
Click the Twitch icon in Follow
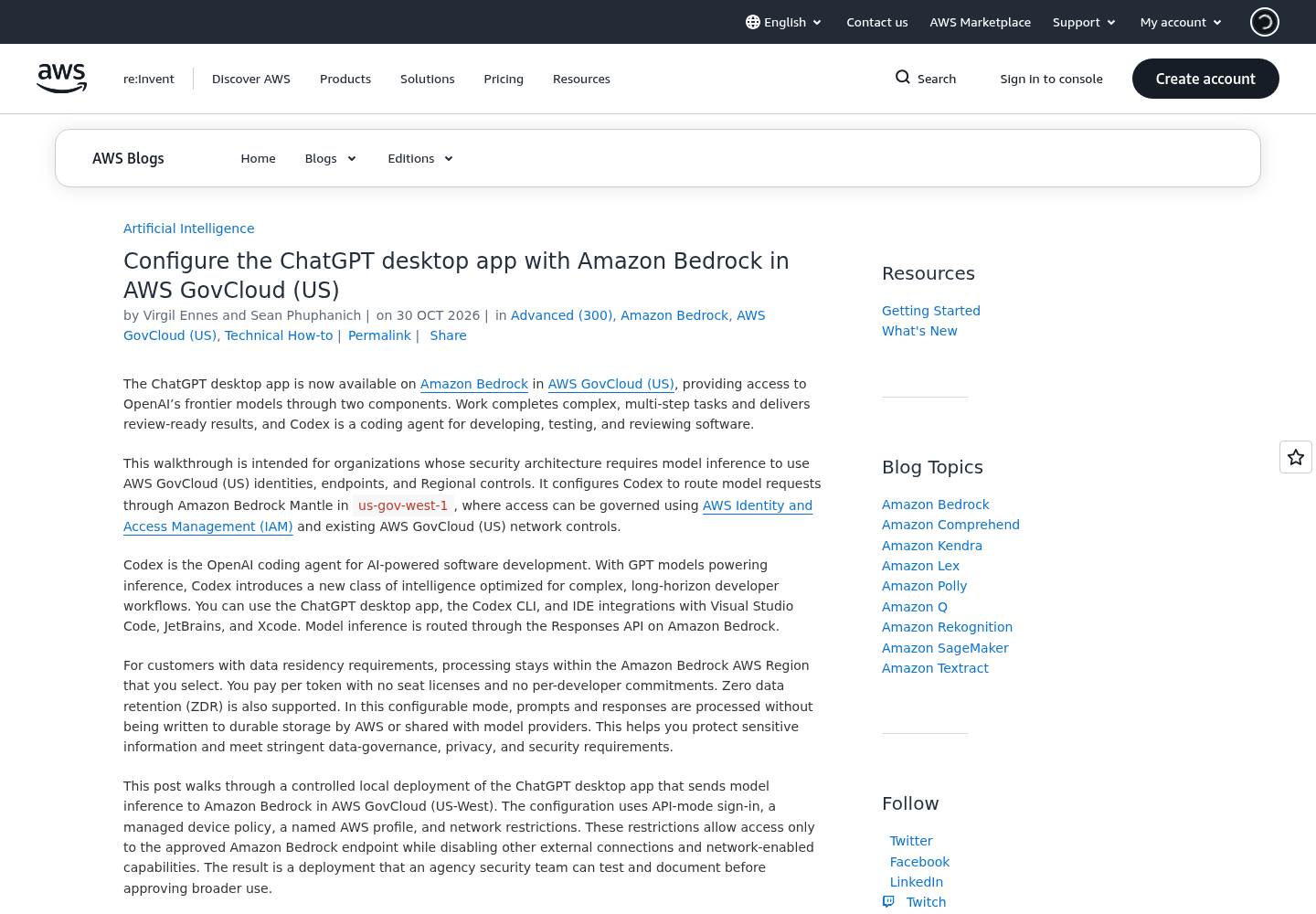pos(888,902)
